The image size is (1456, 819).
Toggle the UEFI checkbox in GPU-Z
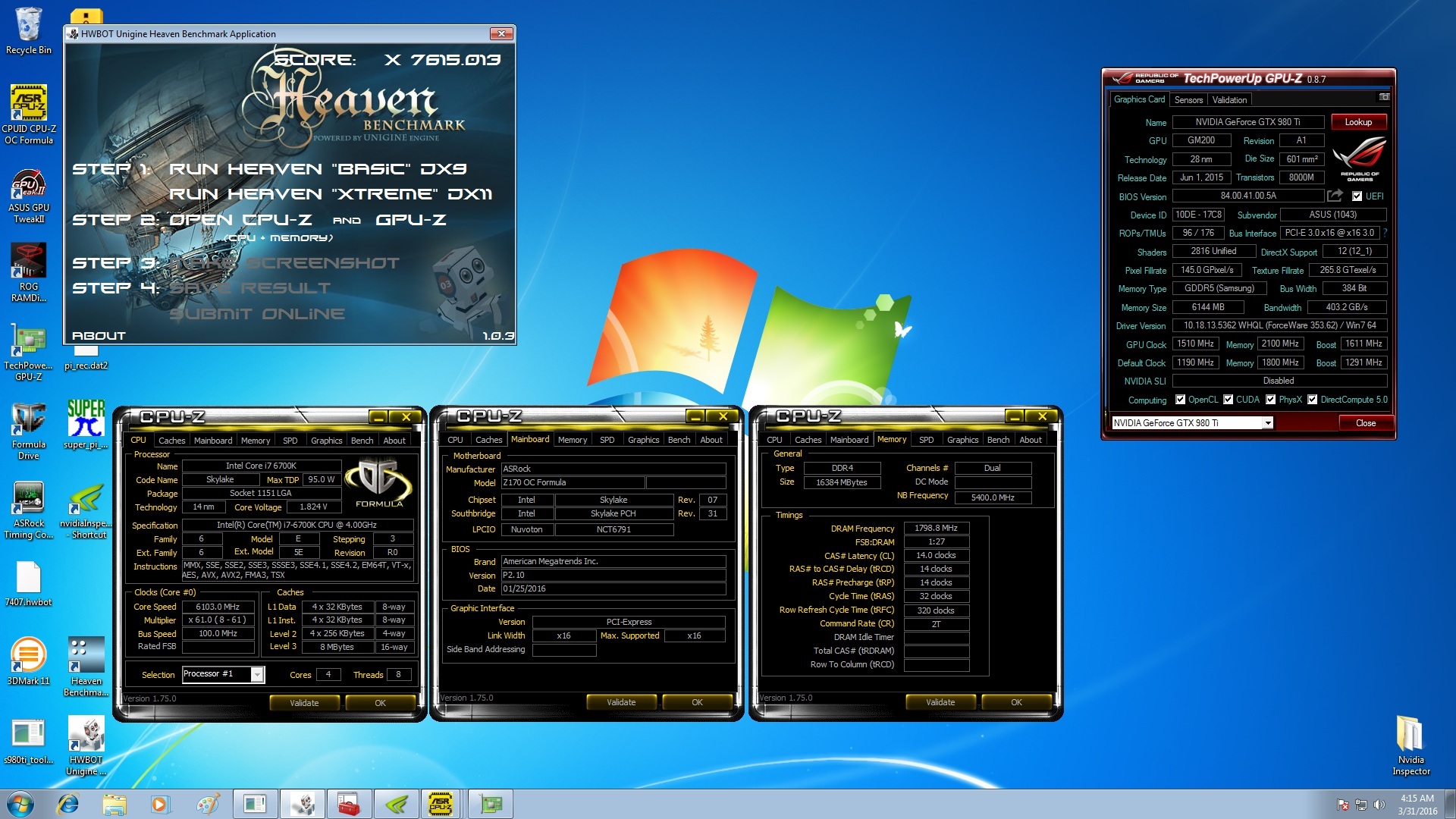1357,196
